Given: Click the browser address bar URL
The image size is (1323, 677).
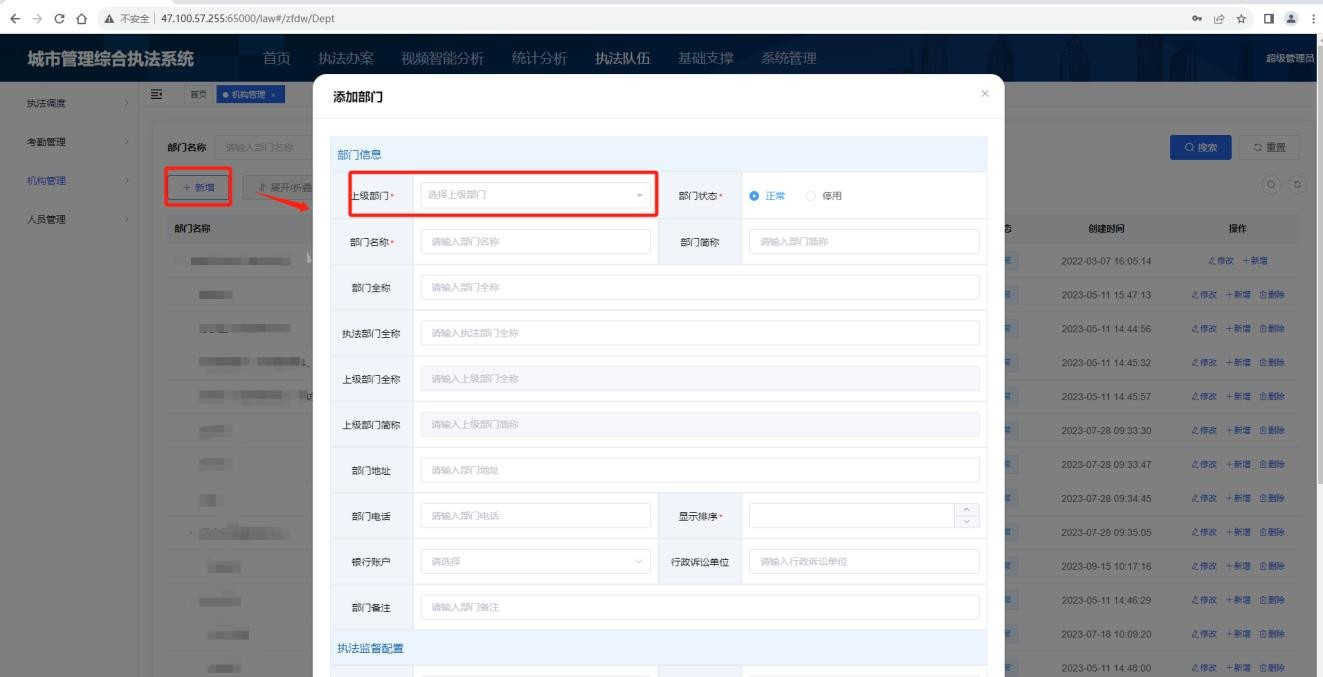Looking at the screenshot, I should click(247, 19).
